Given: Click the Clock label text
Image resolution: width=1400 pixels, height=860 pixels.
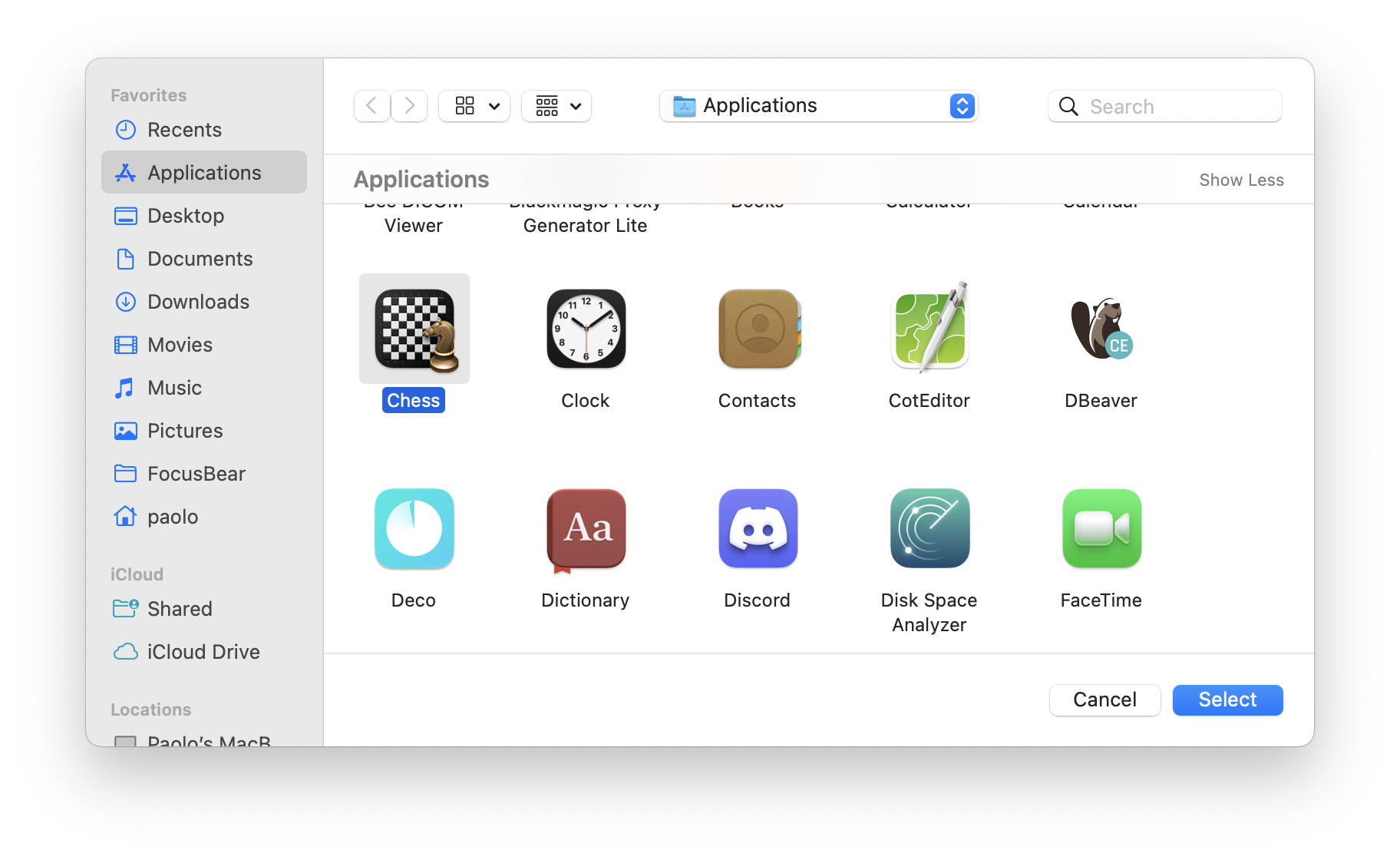Looking at the screenshot, I should 586,400.
